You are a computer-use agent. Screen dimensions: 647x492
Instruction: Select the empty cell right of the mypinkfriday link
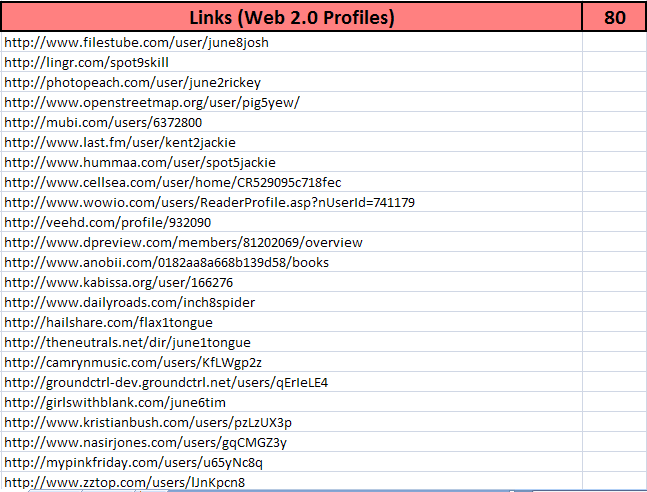[615, 462]
